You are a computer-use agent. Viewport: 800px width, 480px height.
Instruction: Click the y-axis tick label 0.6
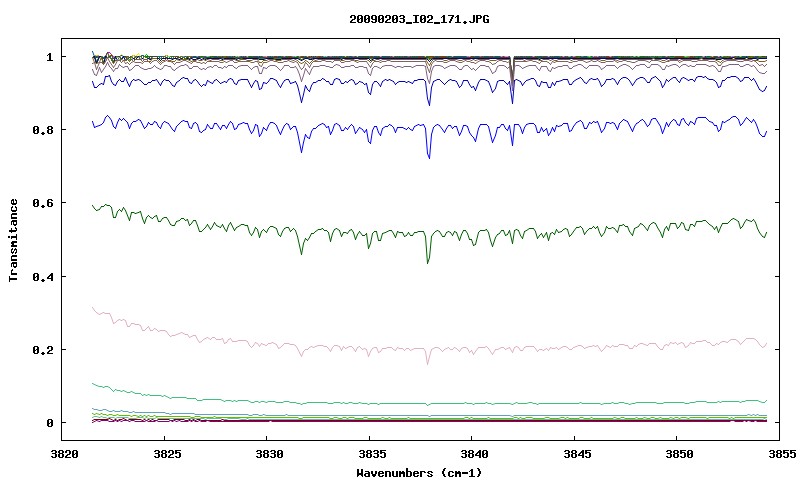point(43,203)
